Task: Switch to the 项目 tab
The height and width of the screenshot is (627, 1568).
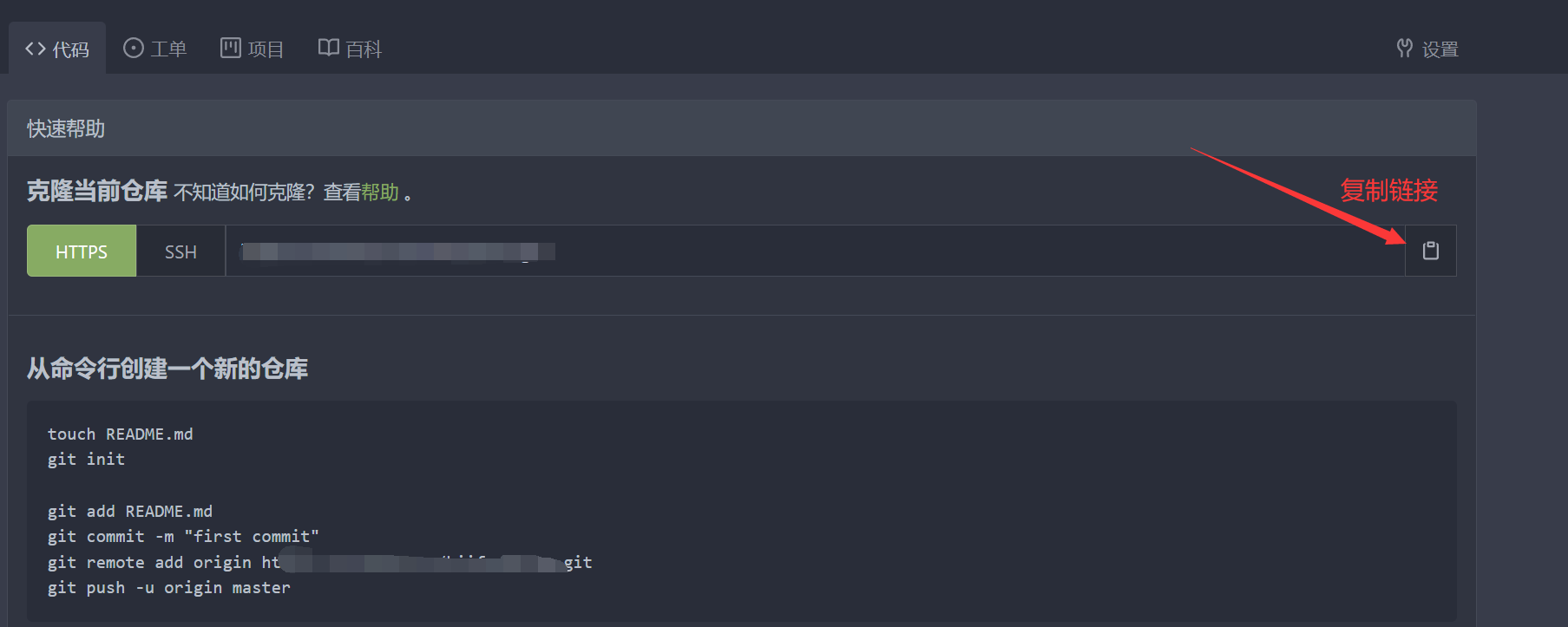Action: coord(266,49)
